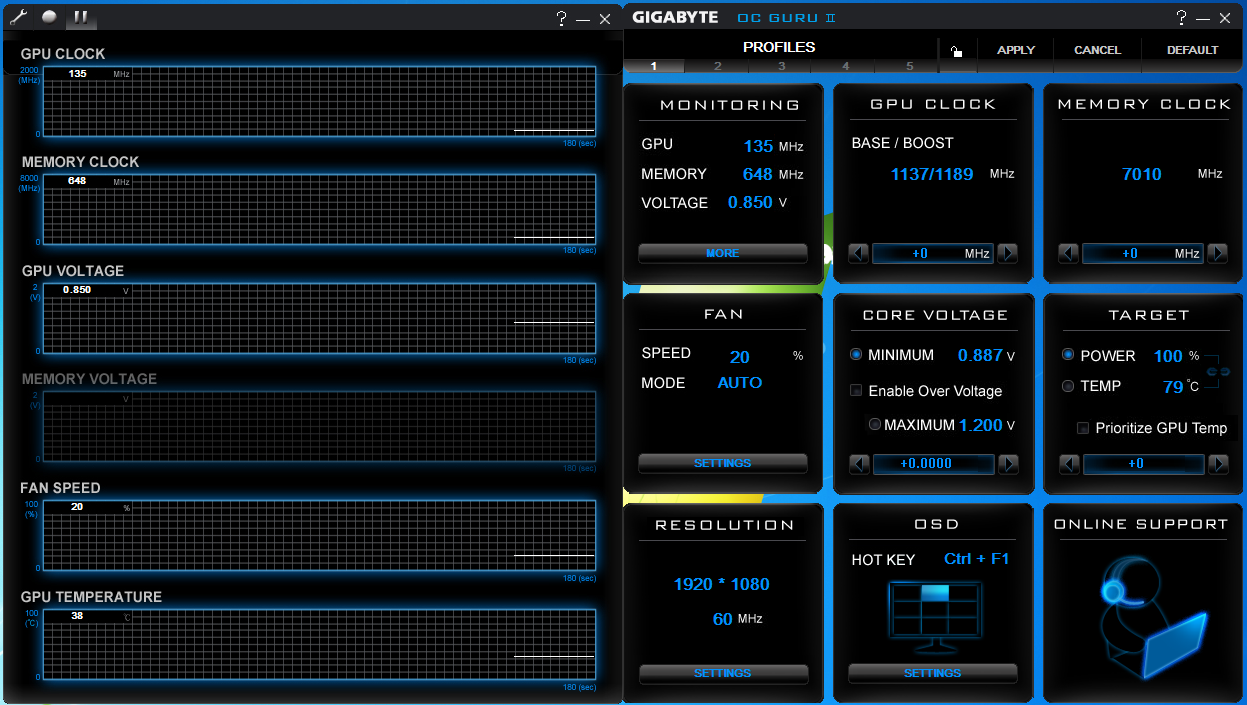Click the 1.200 maximum voltage value
The image size is (1247, 705).
tap(981, 425)
